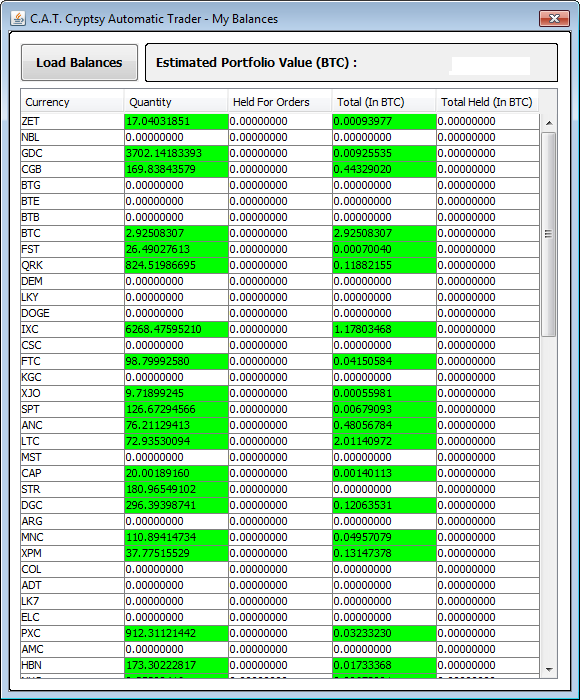Close the My Balances window
This screenshot has width=580, height=700.
click(x=555, y=18)
